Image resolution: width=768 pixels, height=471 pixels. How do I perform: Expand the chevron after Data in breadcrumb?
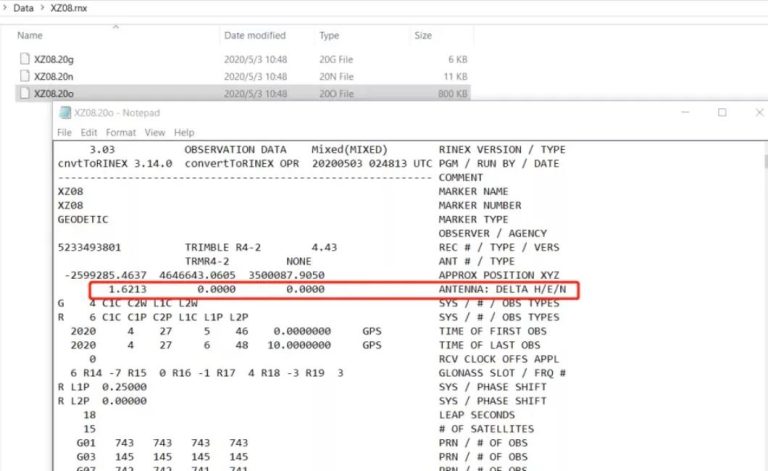(x=41, y=7)
